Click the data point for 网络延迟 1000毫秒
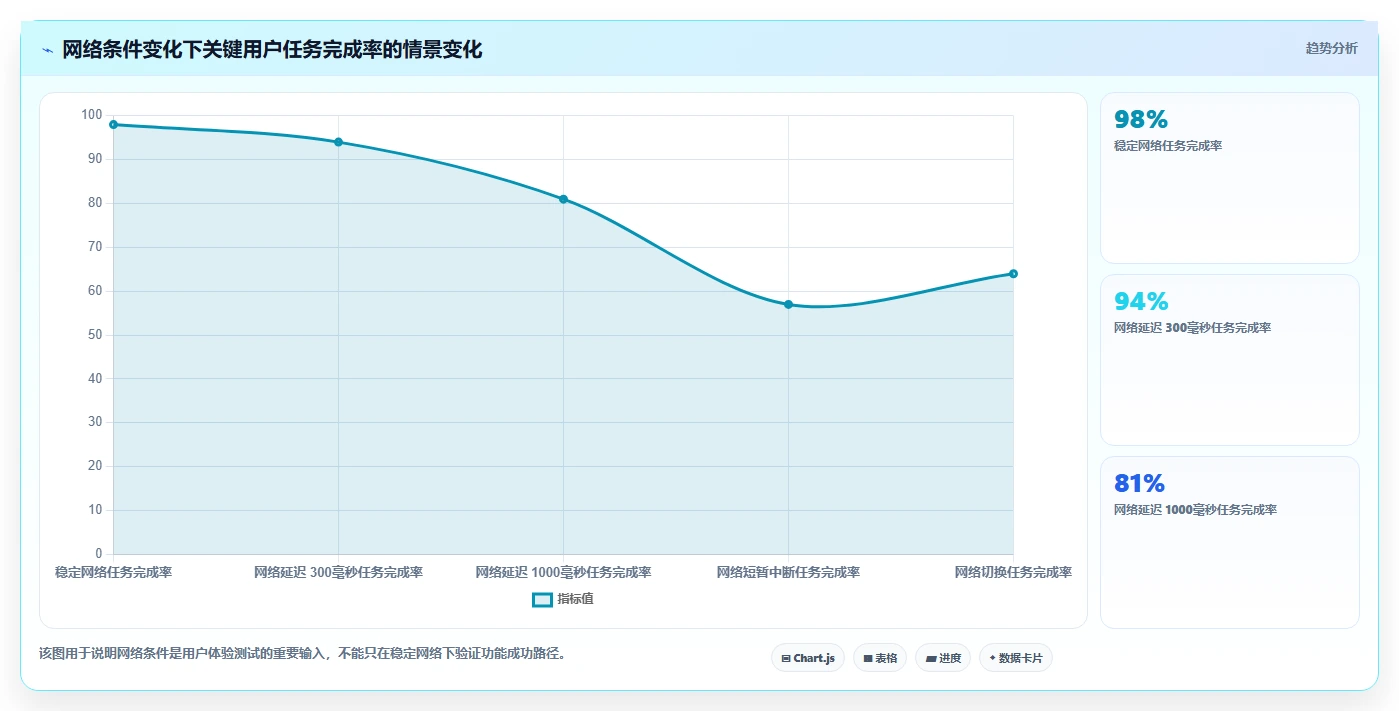Viewport: 1399px width, 711px height. tap(563, 199)
